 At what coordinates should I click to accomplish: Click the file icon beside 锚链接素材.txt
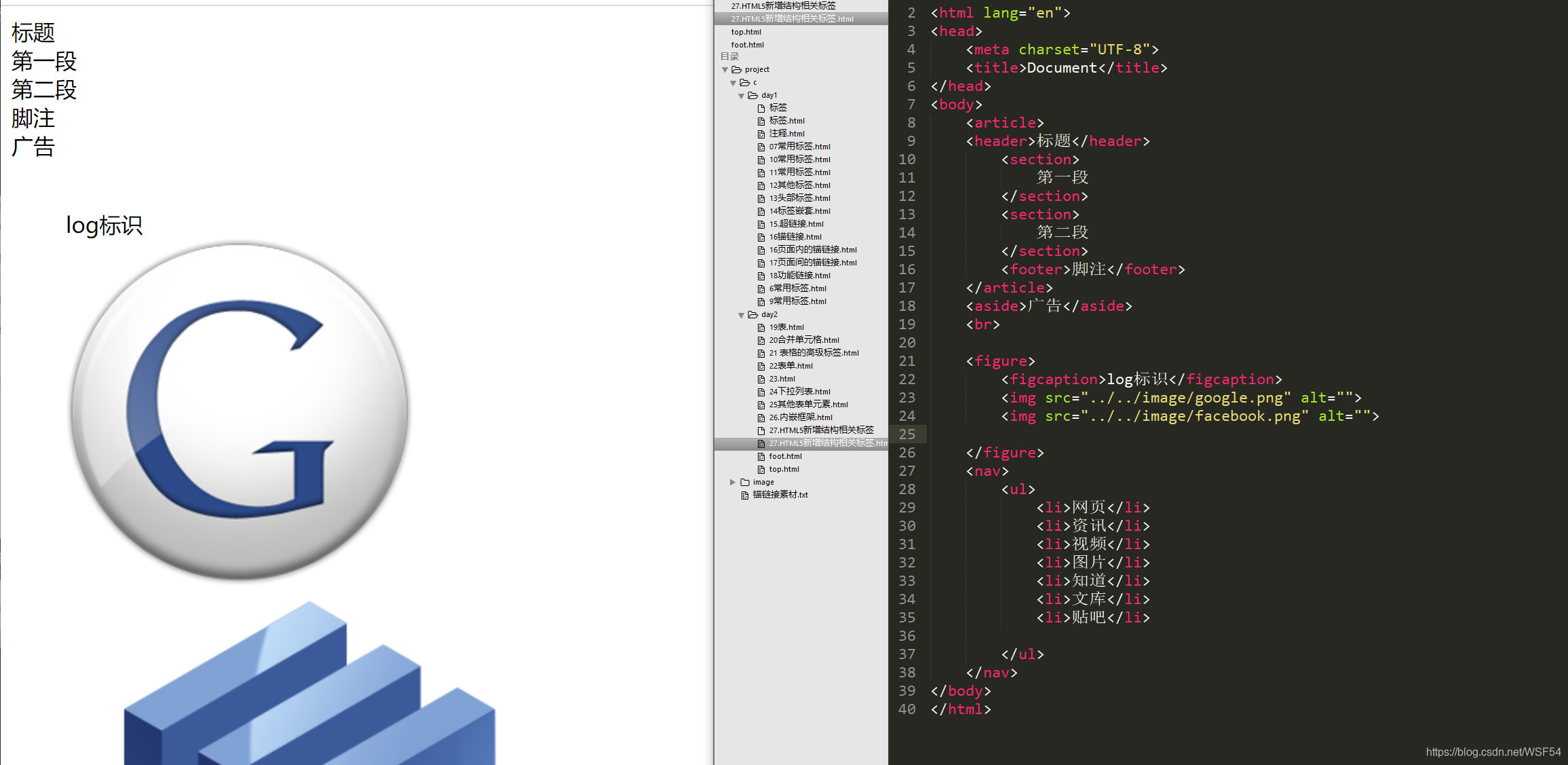click(x=745, y=495)
